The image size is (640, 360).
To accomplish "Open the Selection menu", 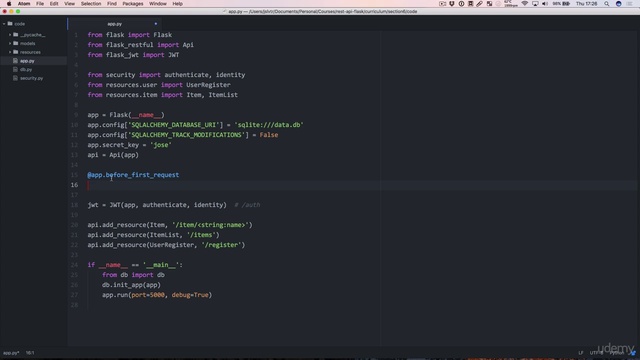I will pyautogui.click(x=91, y=4).
